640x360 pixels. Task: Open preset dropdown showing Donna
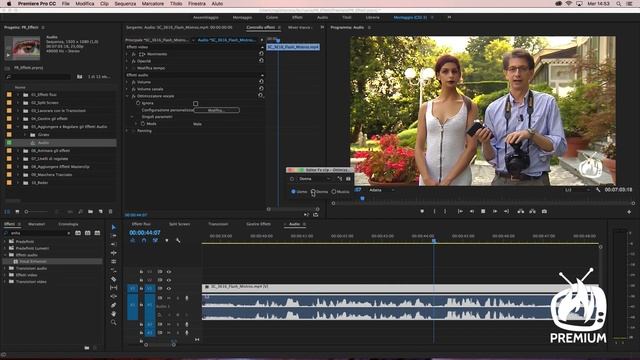(315, 179)
